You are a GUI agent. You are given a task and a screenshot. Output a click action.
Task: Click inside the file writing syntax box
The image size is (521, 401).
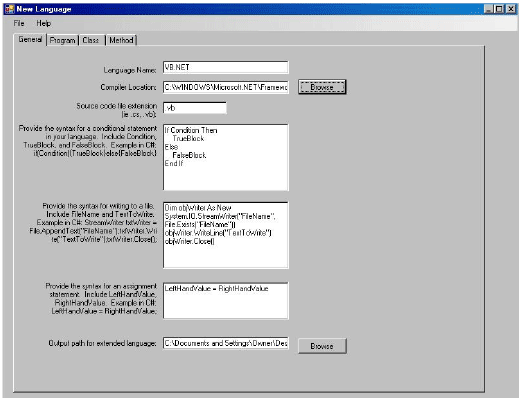pyautogui.click(x=226, y=235)
